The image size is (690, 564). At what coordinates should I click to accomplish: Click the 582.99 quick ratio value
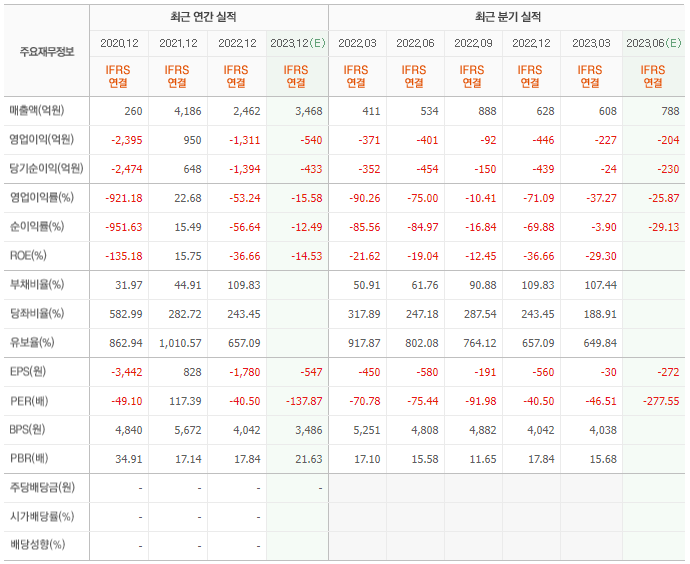coord(126,315)
